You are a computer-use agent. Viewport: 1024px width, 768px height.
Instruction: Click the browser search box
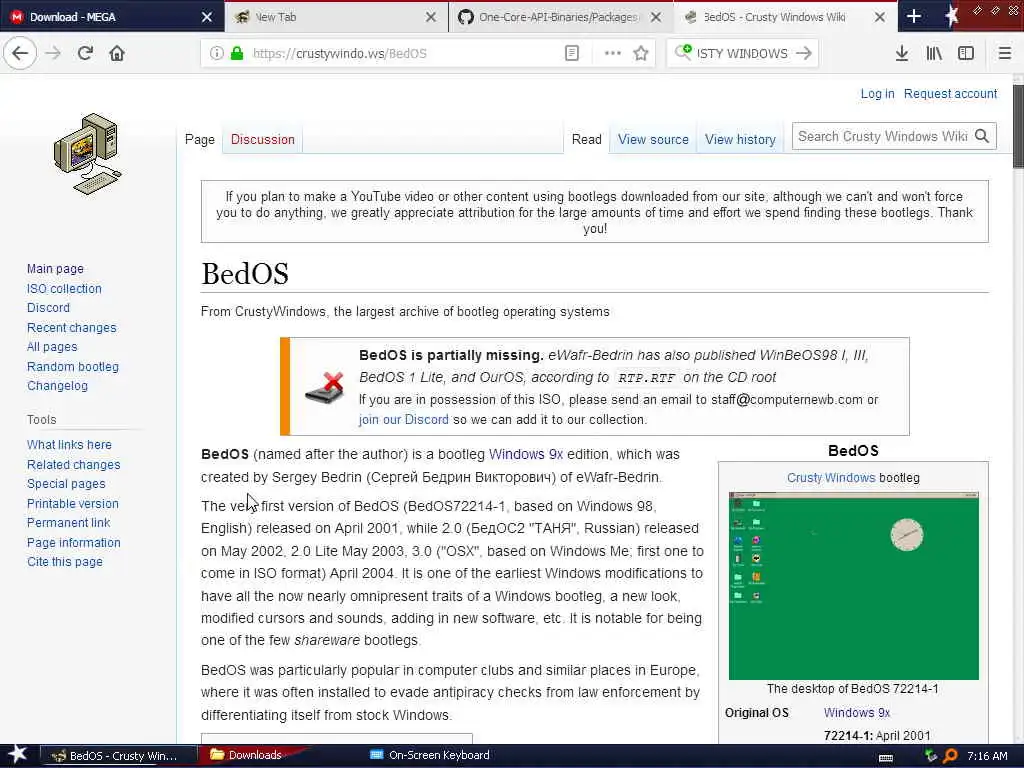point(742,53)
